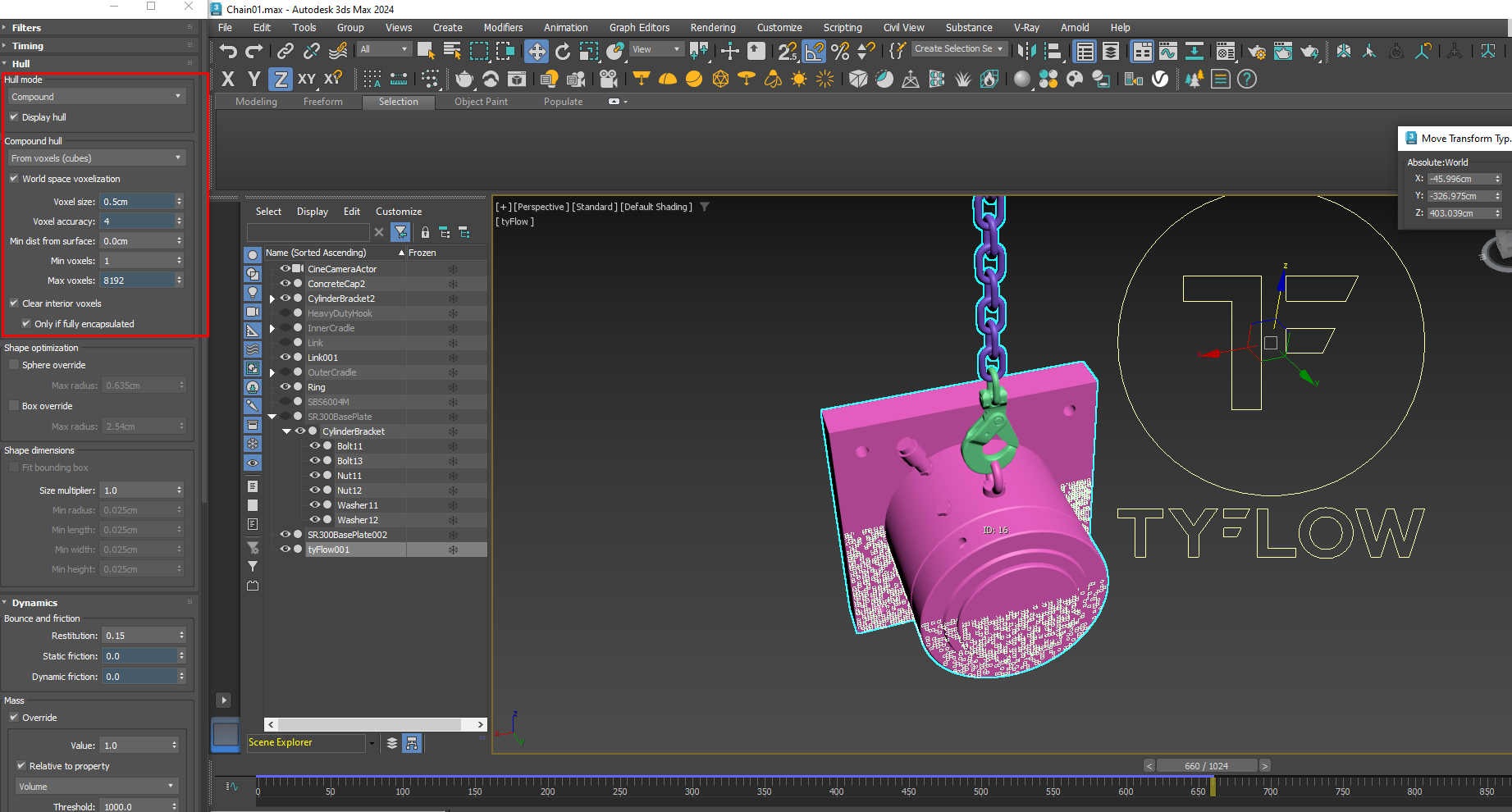Click the viewport filter funnel icon
This screenshot has width=1512, height=812.
(x=705, y=207)
